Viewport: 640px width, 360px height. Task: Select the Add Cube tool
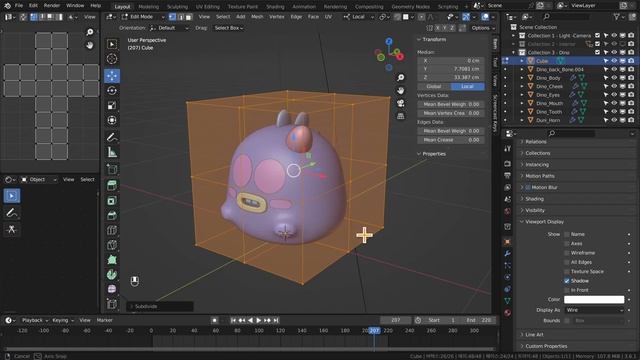(x=112, y=169)
